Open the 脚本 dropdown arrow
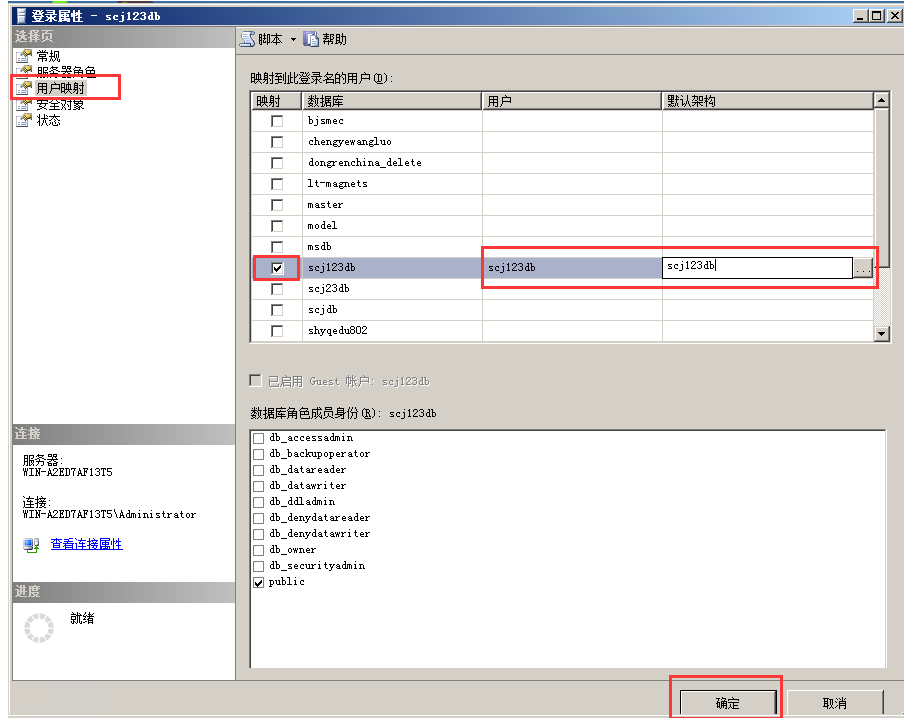The image size is (904, 727). pos(293,39)
